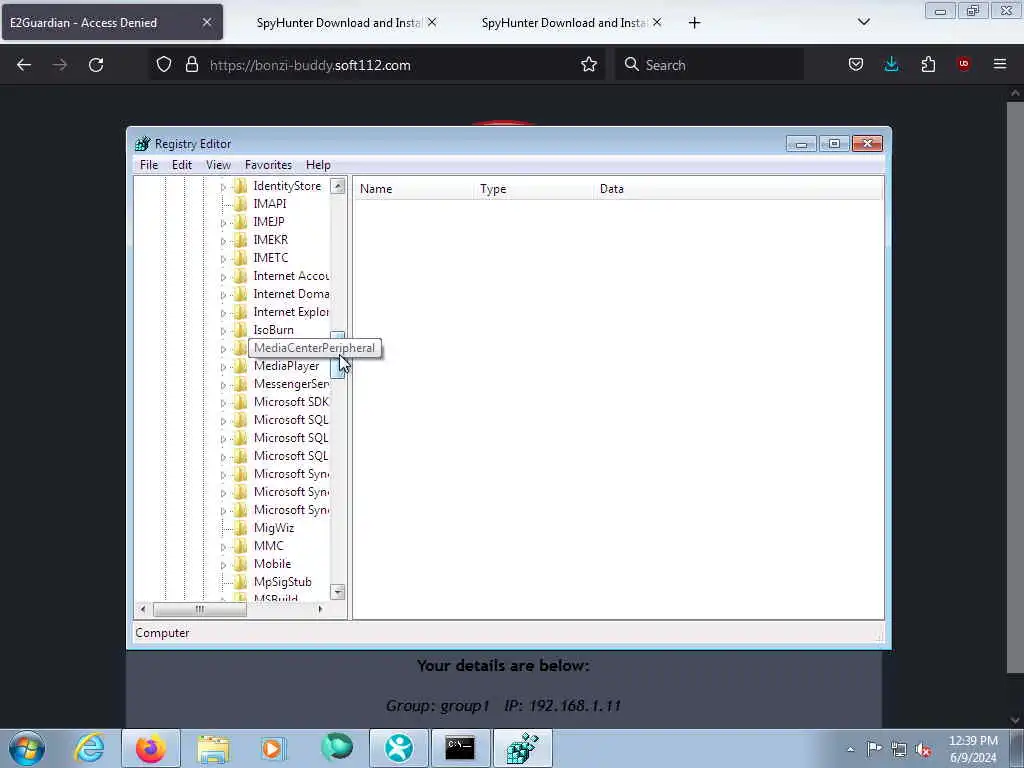
Task: Open Windows Explorer from taskbar
Action: (213, 748)
